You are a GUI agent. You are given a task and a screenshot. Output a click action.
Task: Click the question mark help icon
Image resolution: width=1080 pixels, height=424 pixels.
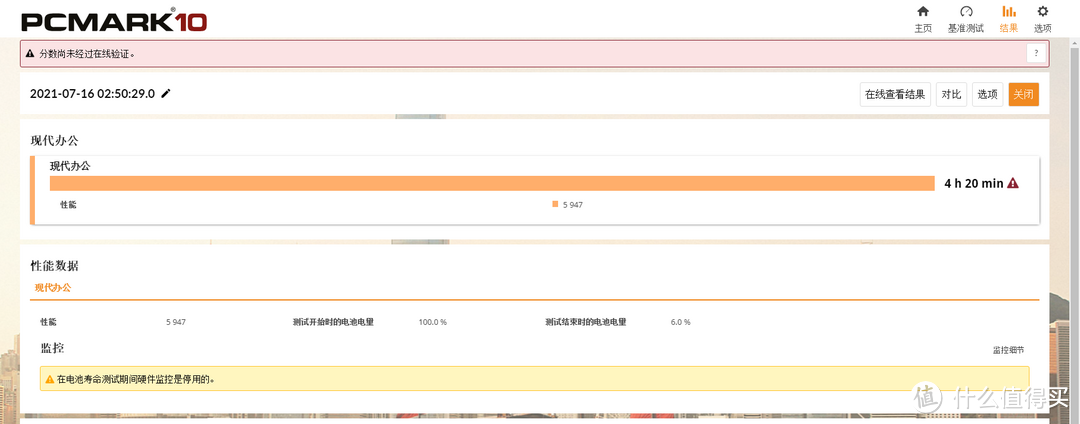point(1036,53)
